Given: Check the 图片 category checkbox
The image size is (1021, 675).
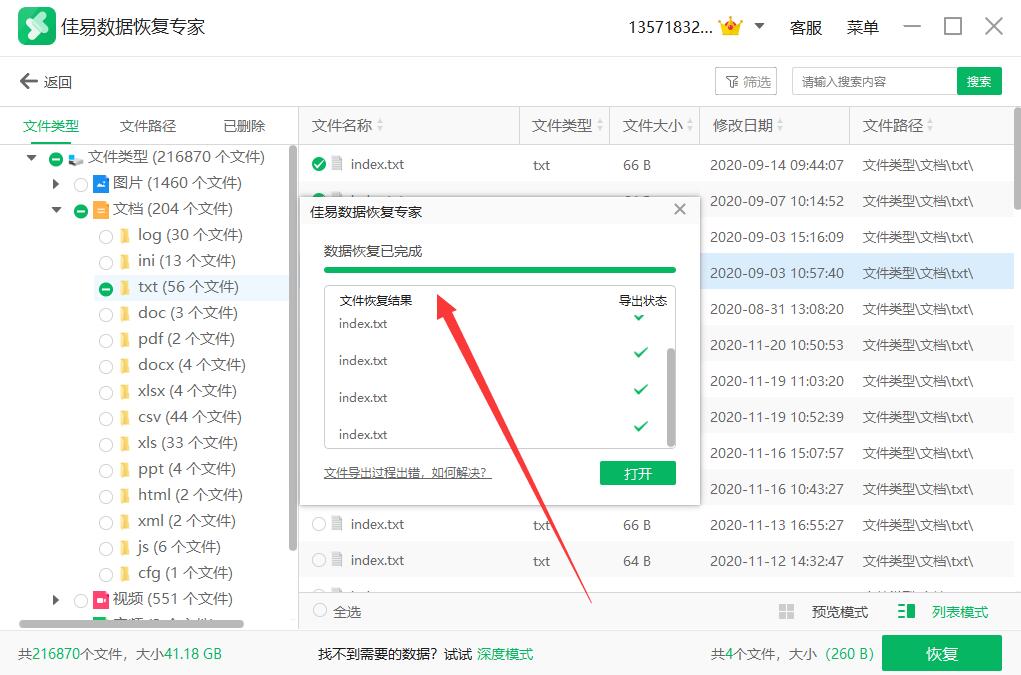Looking at the screenshot, I should tap(81, 185).
